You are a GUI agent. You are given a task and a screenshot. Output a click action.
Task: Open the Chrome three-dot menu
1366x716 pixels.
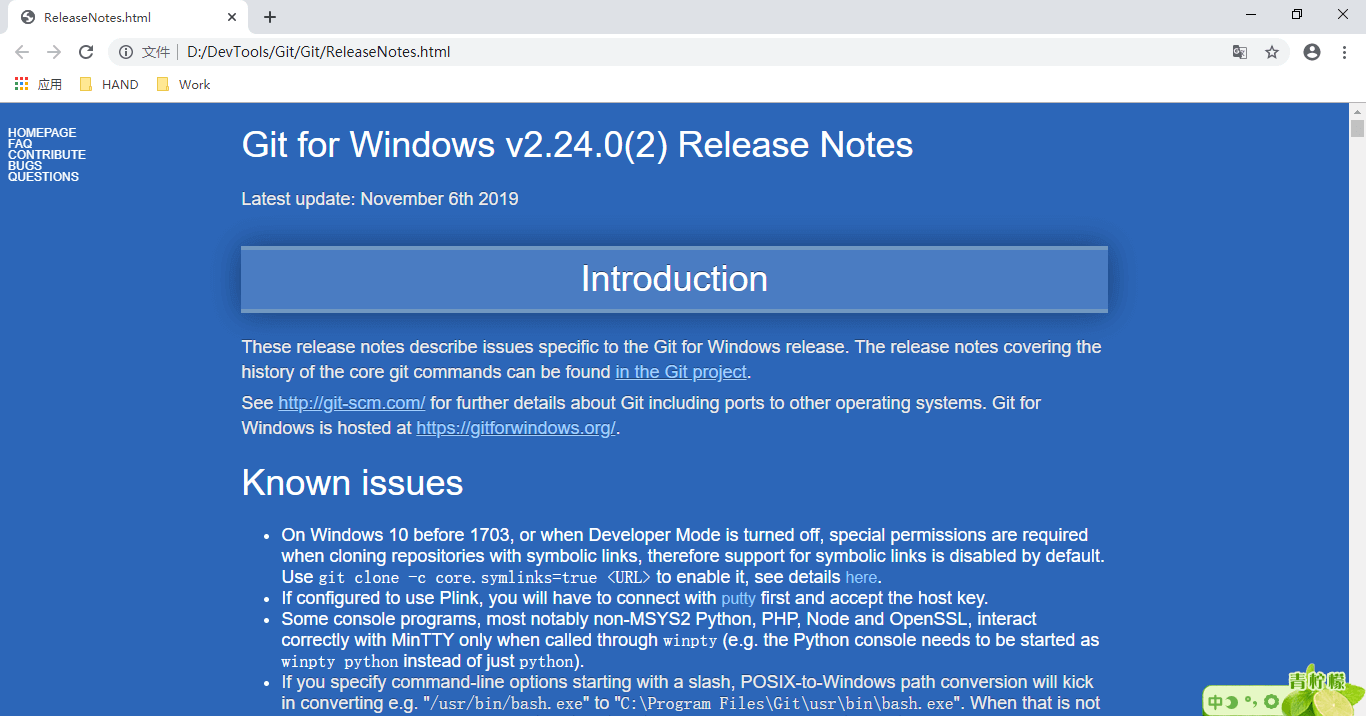tap(1343, 52)
